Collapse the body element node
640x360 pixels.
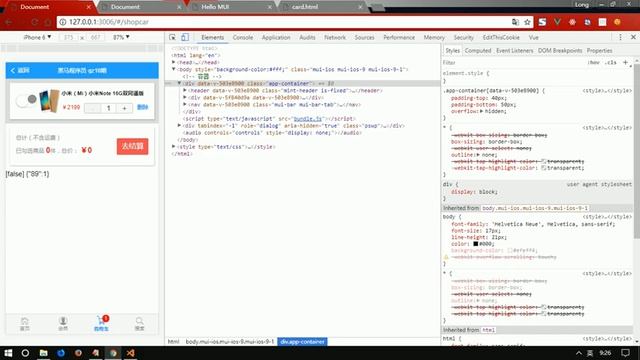coord(174,69)
